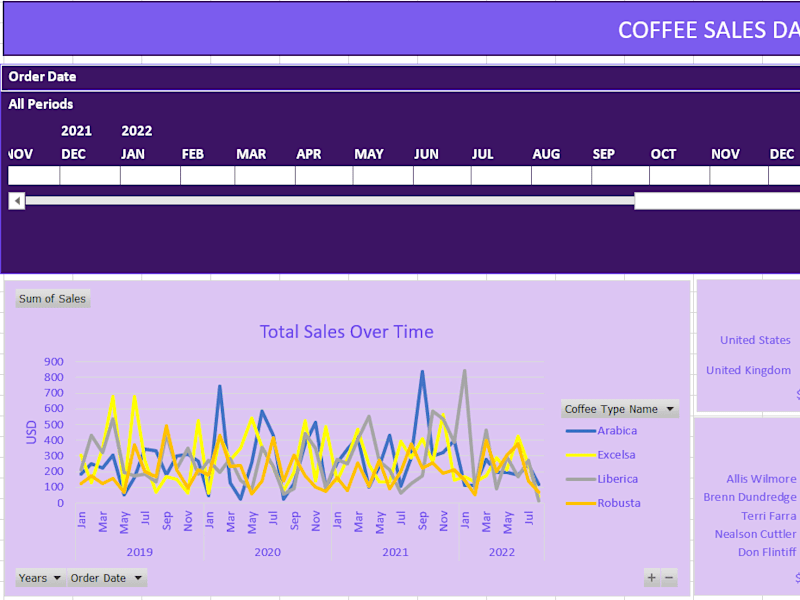Click the Arabica legend entry

[x=602, y=431]
